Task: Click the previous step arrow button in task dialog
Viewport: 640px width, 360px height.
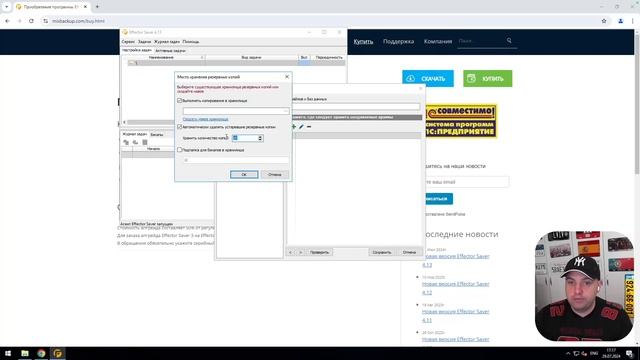Action: coord(290,252)
